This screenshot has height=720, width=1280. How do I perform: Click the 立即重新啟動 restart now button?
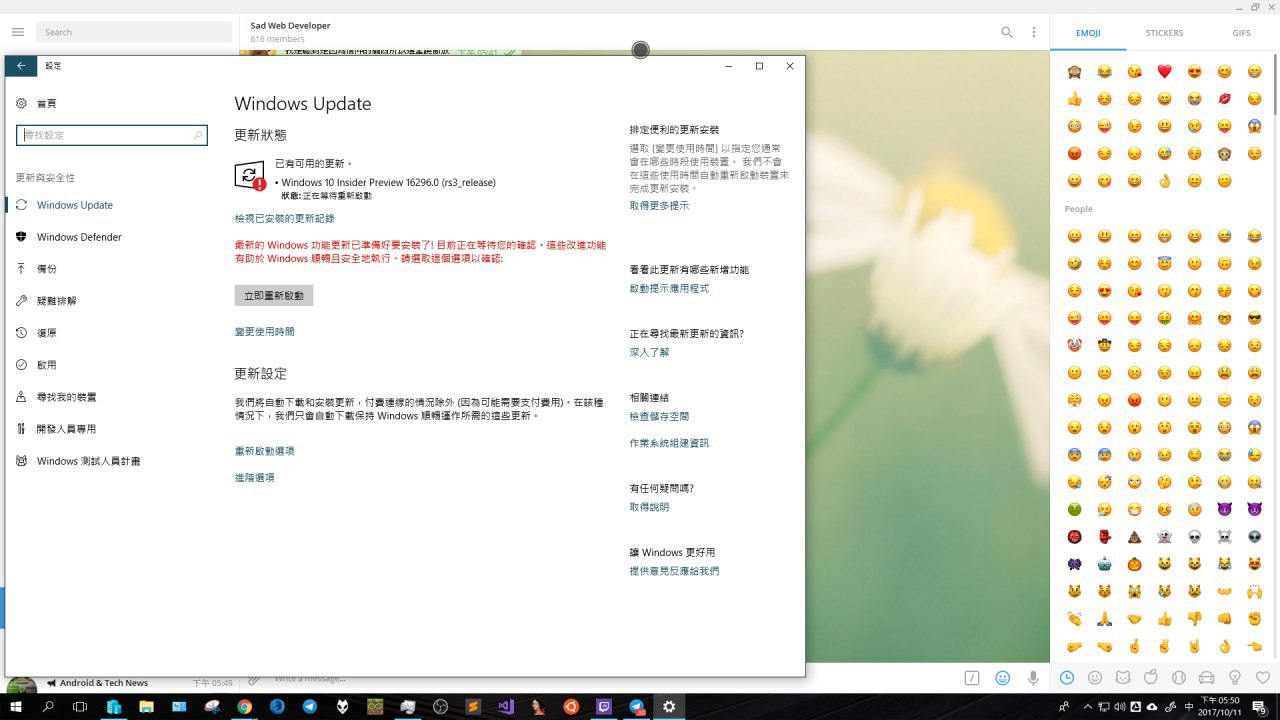274,296
